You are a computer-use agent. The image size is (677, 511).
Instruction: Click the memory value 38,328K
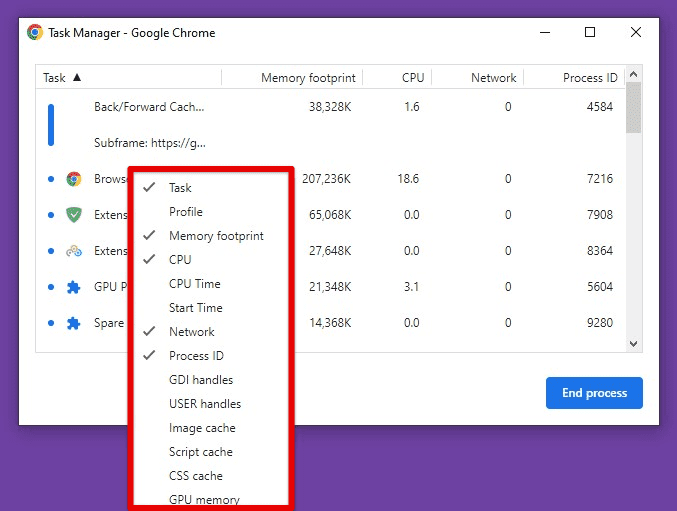330,107
